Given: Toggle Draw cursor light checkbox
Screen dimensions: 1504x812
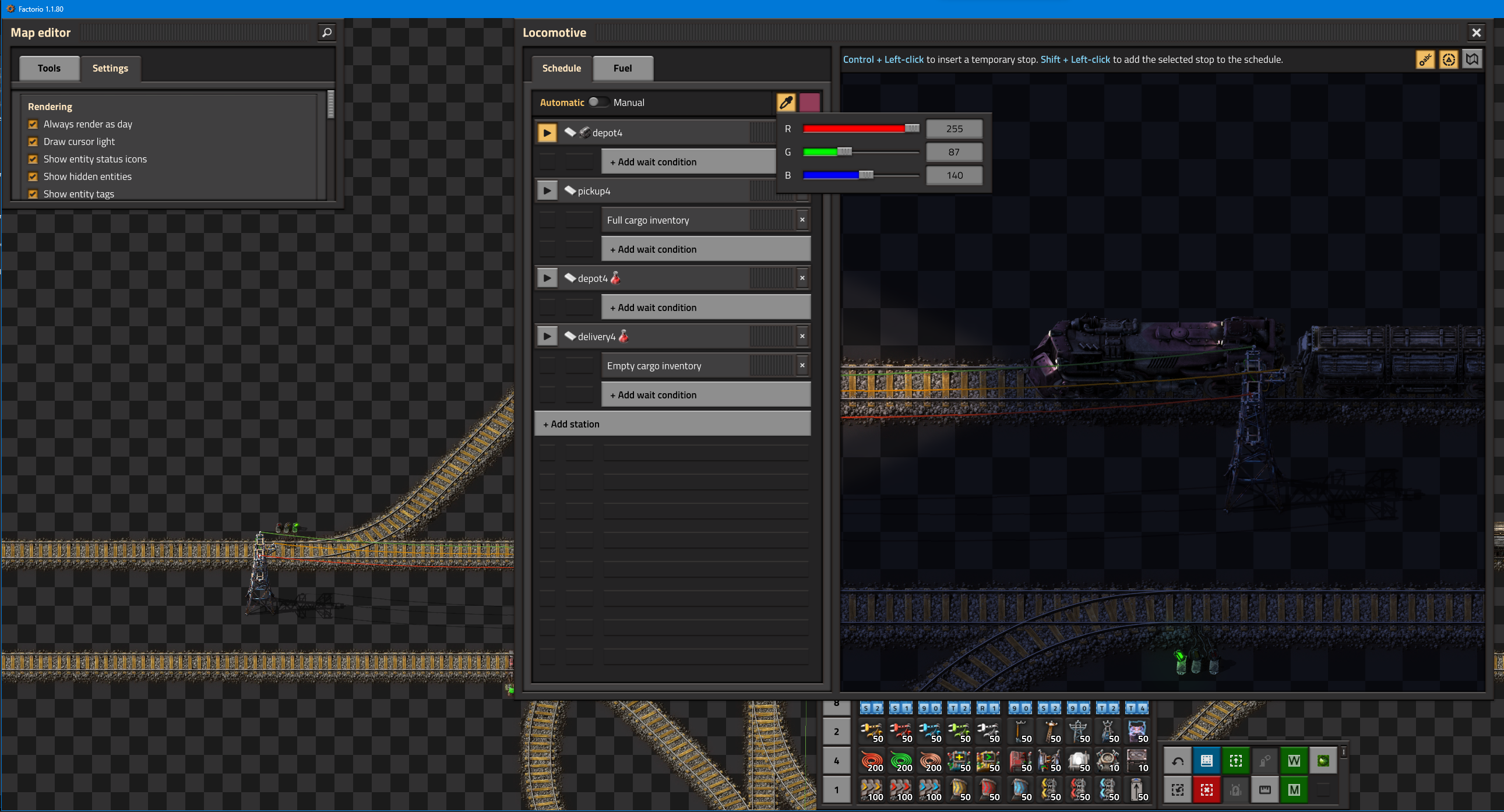Looking at the screenshot, I should click(x=33, y=142).
